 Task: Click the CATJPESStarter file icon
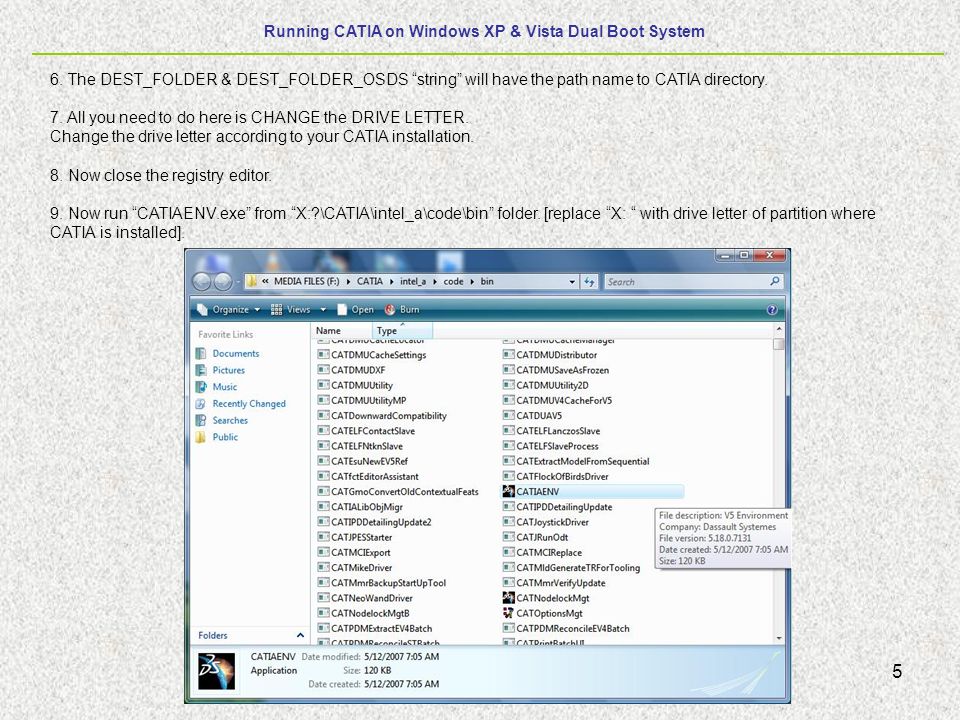coord(323,537)
